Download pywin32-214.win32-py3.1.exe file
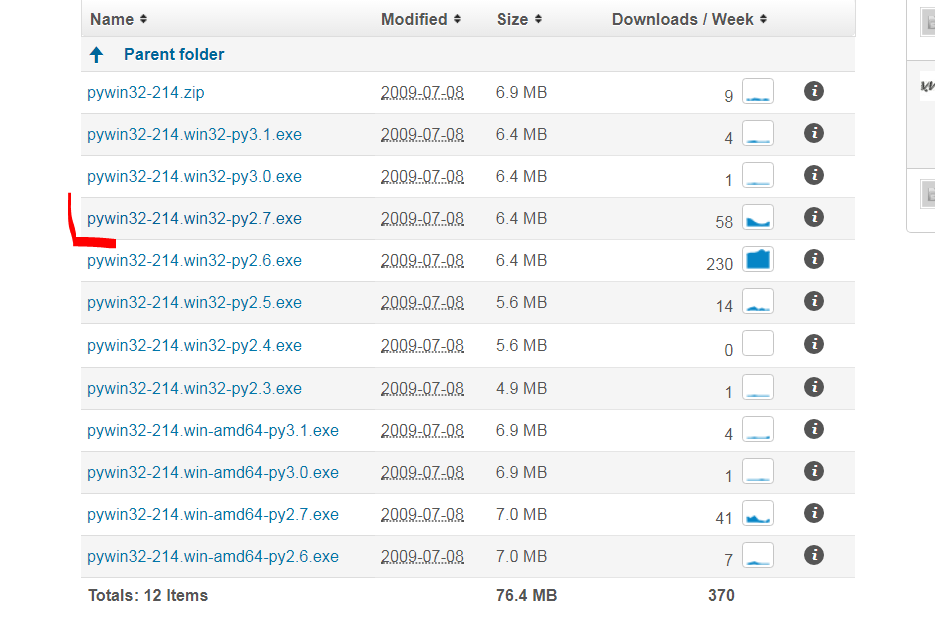This screenshot has width=935, height=620. [194, 134]
